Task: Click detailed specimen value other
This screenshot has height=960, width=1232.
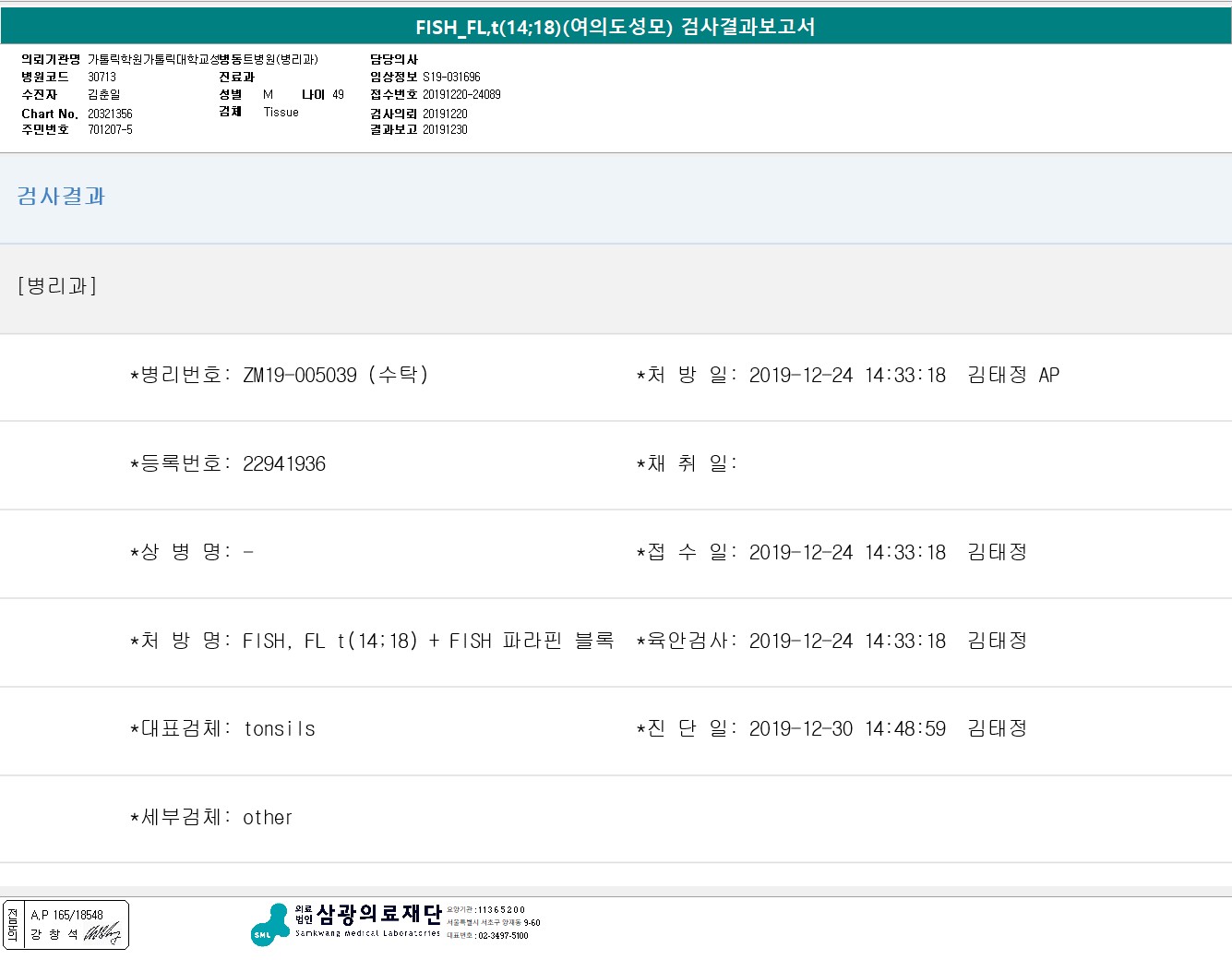Action: point(268,818)
